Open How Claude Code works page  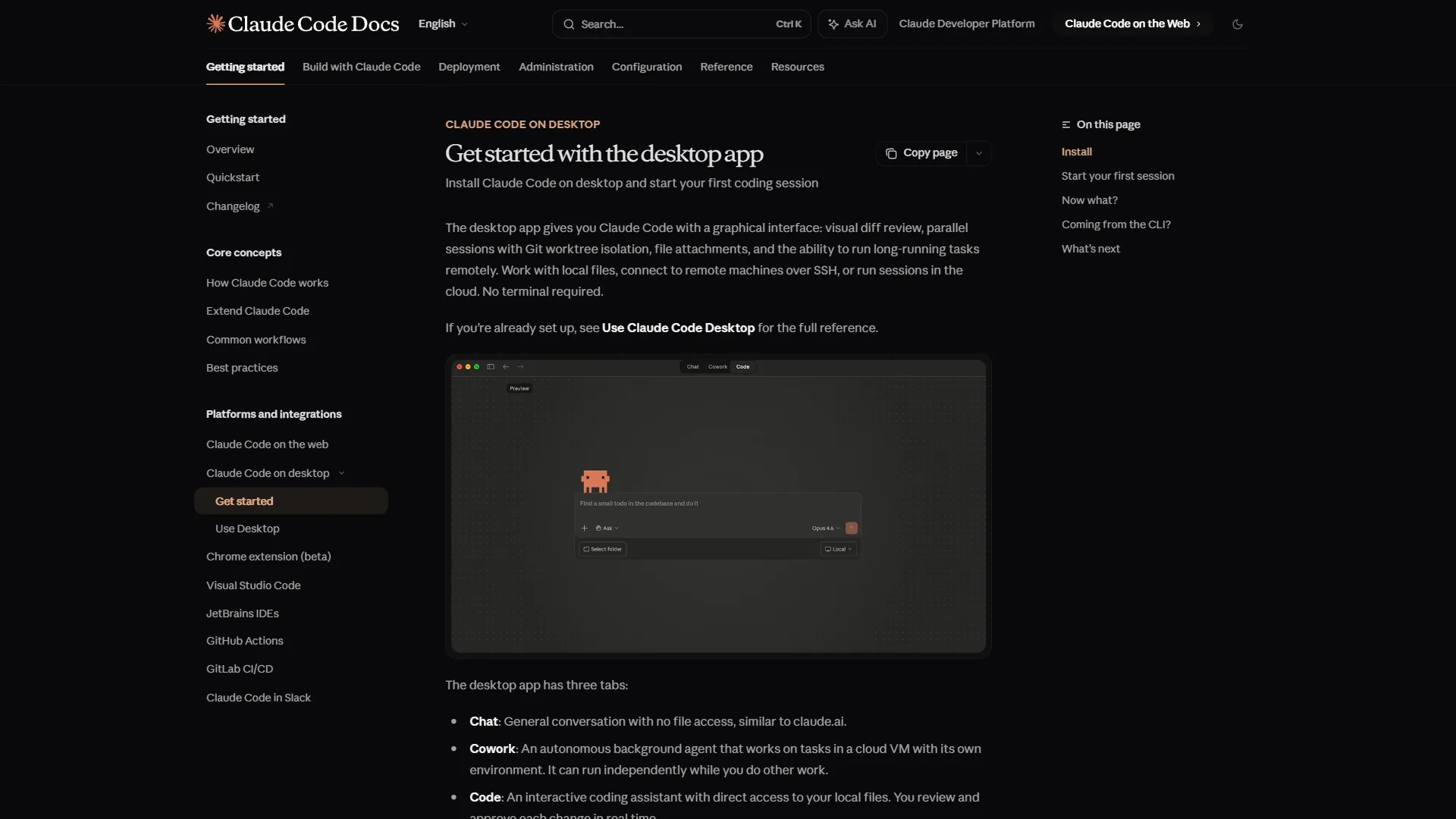pyautogui.click(x=267, y=283)
